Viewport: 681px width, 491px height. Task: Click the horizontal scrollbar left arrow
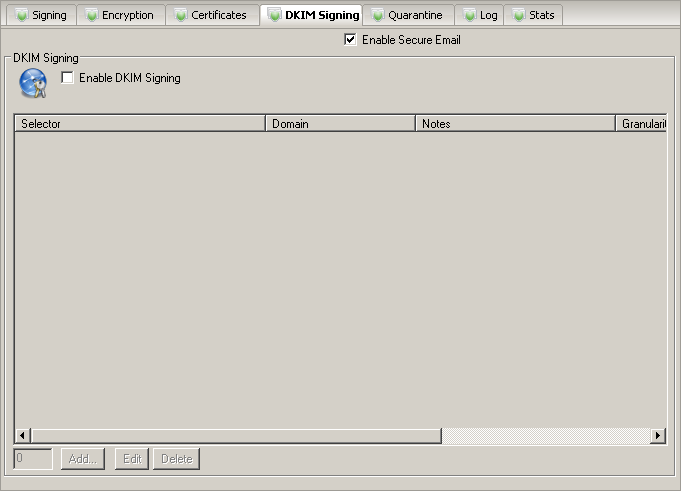point(22,436)
